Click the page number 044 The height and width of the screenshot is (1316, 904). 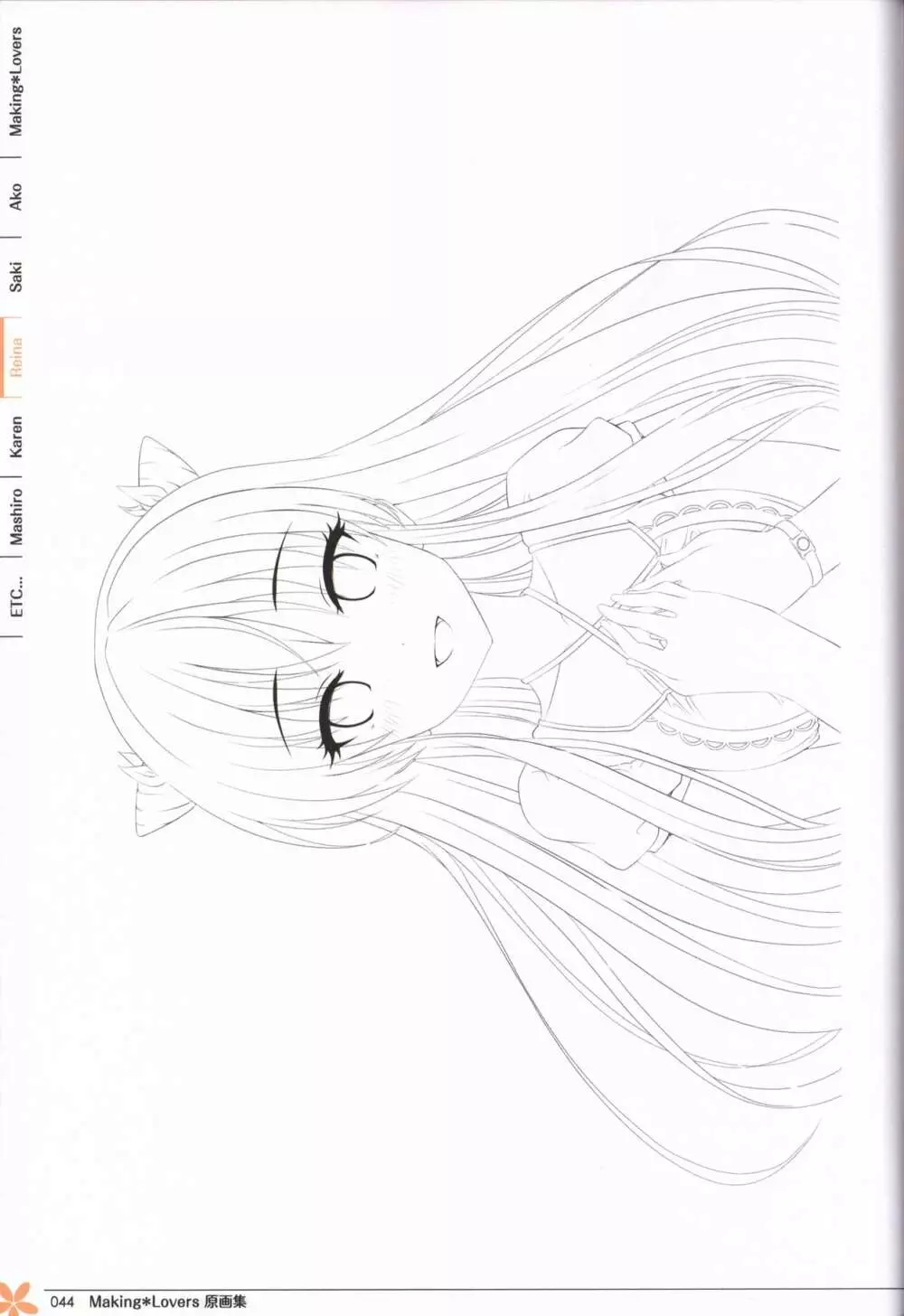tap(62, 1302)
